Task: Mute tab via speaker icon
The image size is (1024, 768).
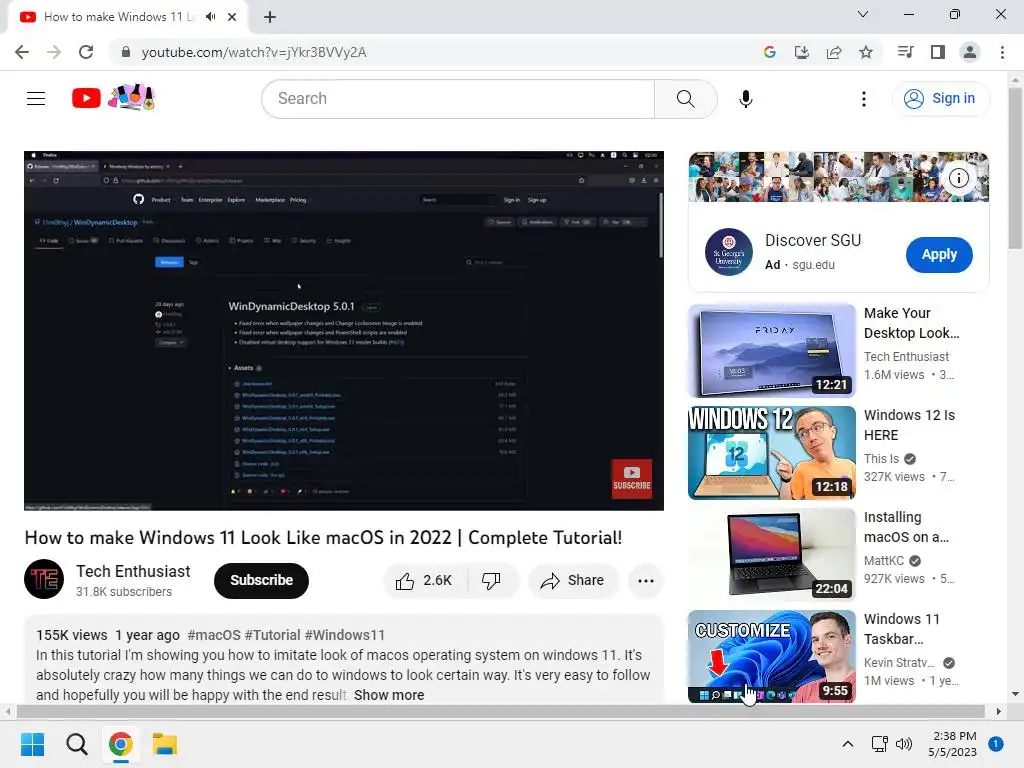Action: tap(210, 17)
